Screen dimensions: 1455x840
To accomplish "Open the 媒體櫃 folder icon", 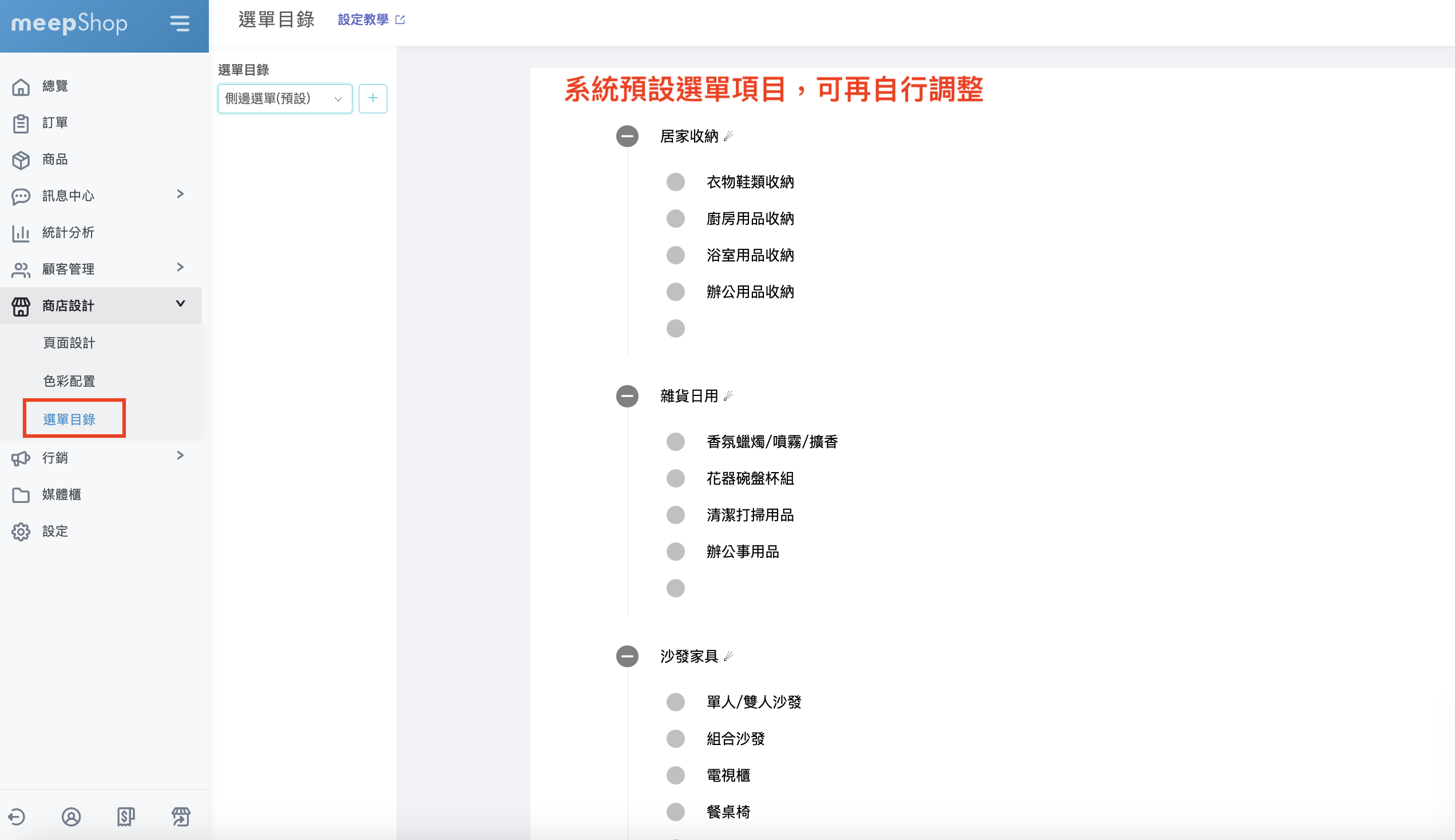I will 21,495.
